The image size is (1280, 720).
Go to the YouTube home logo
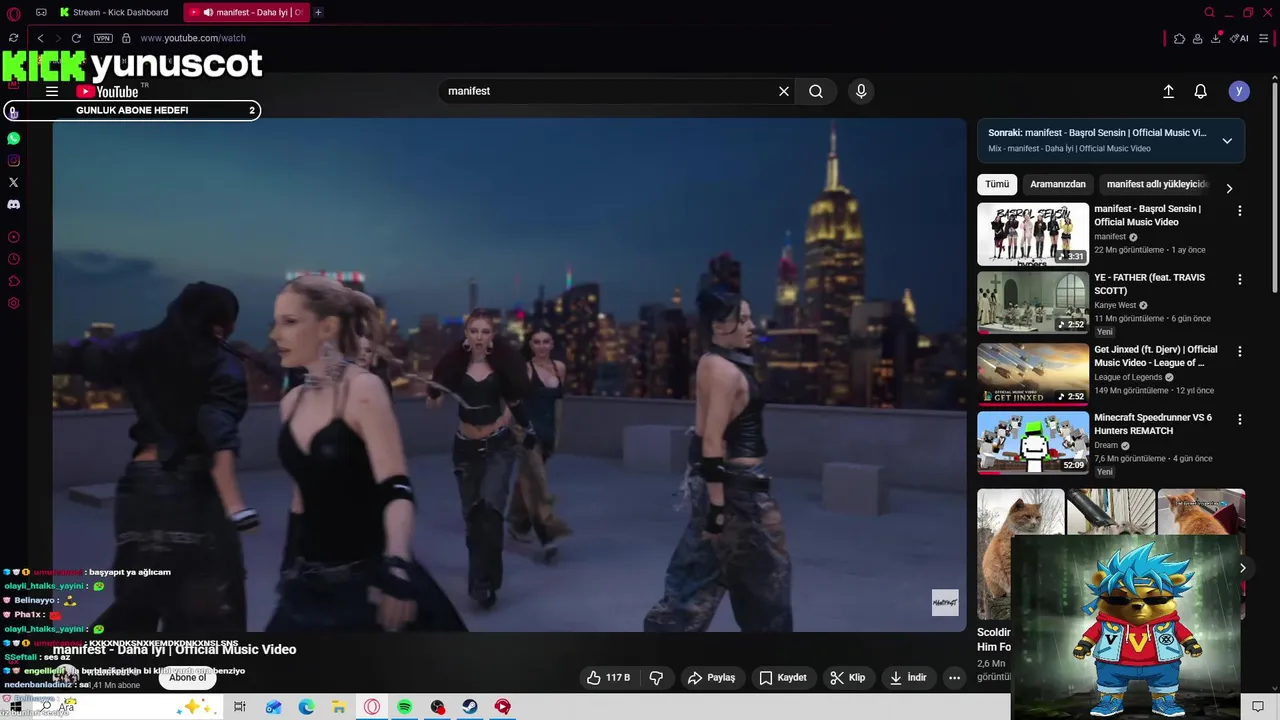click(108, 91)
